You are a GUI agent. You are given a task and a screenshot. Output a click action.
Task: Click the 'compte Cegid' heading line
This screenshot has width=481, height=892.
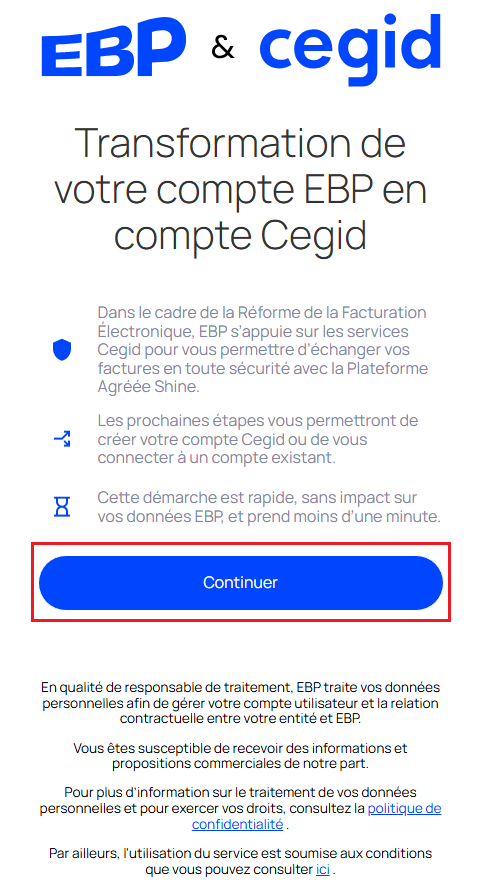coord(240,236)
